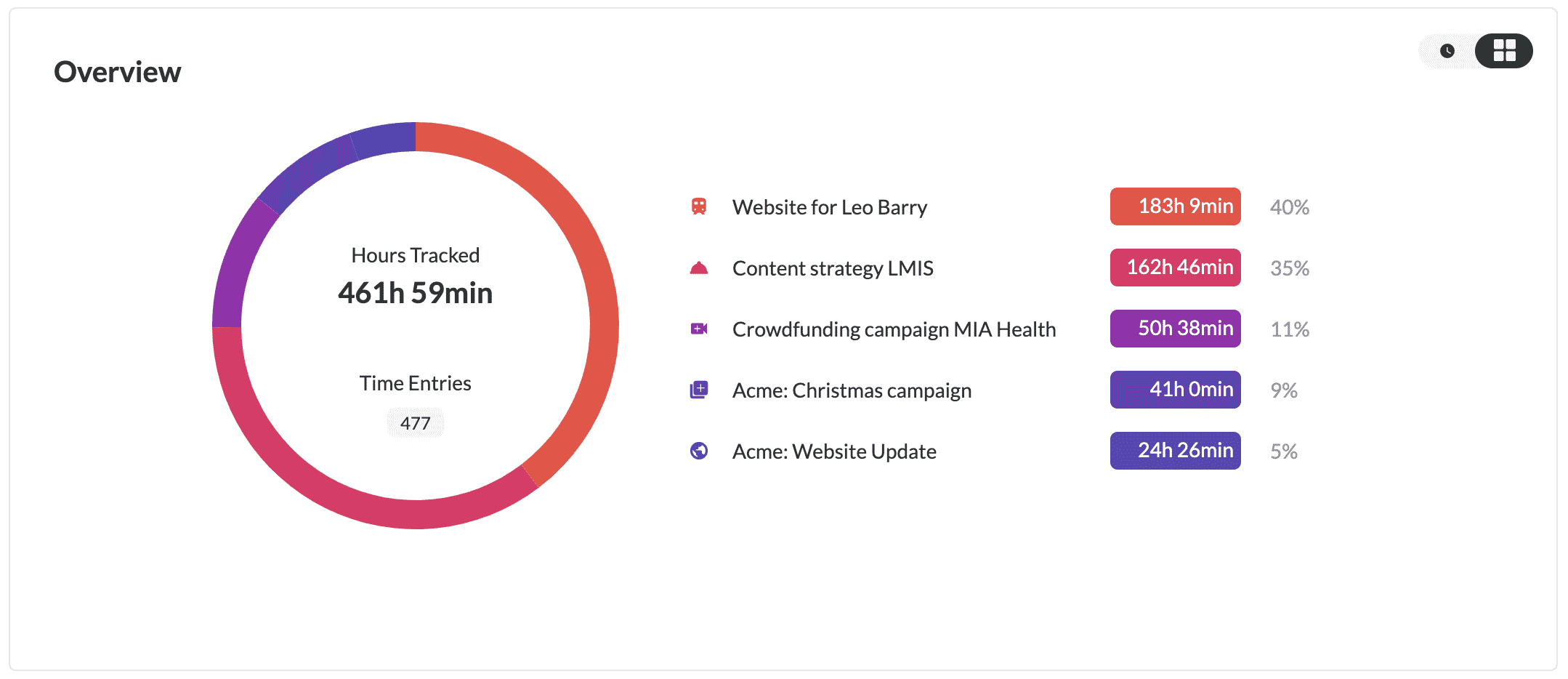
Task: Click the Overview section heading
Action: 118,72
